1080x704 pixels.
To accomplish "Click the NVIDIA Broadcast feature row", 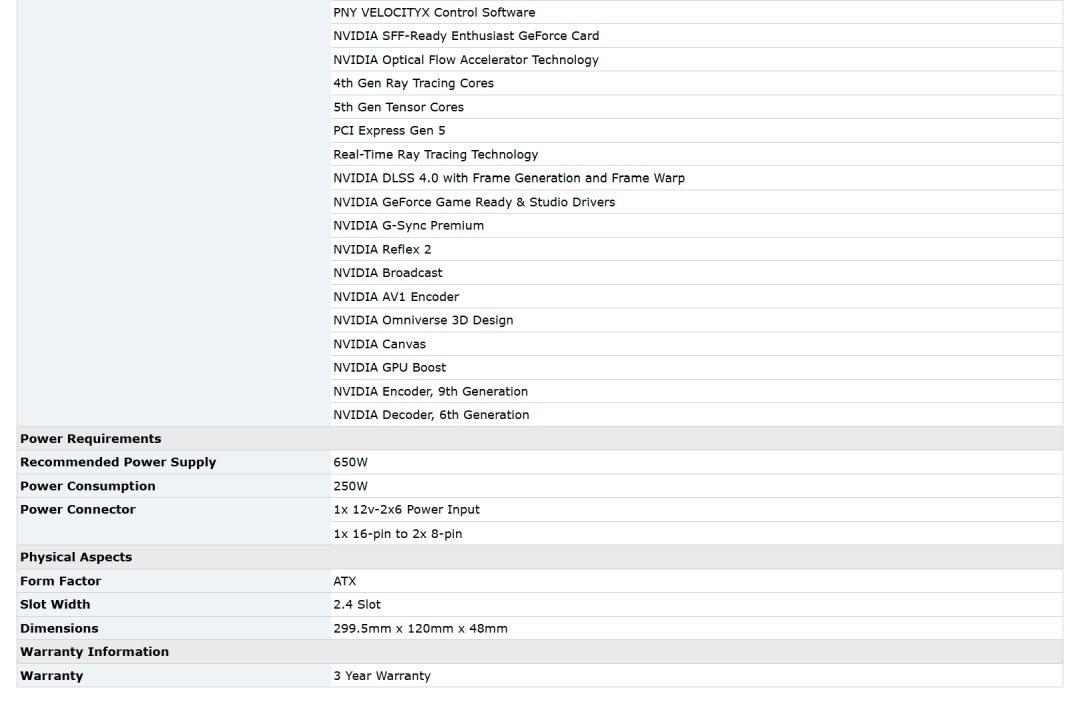I will [x=388, y=273].
